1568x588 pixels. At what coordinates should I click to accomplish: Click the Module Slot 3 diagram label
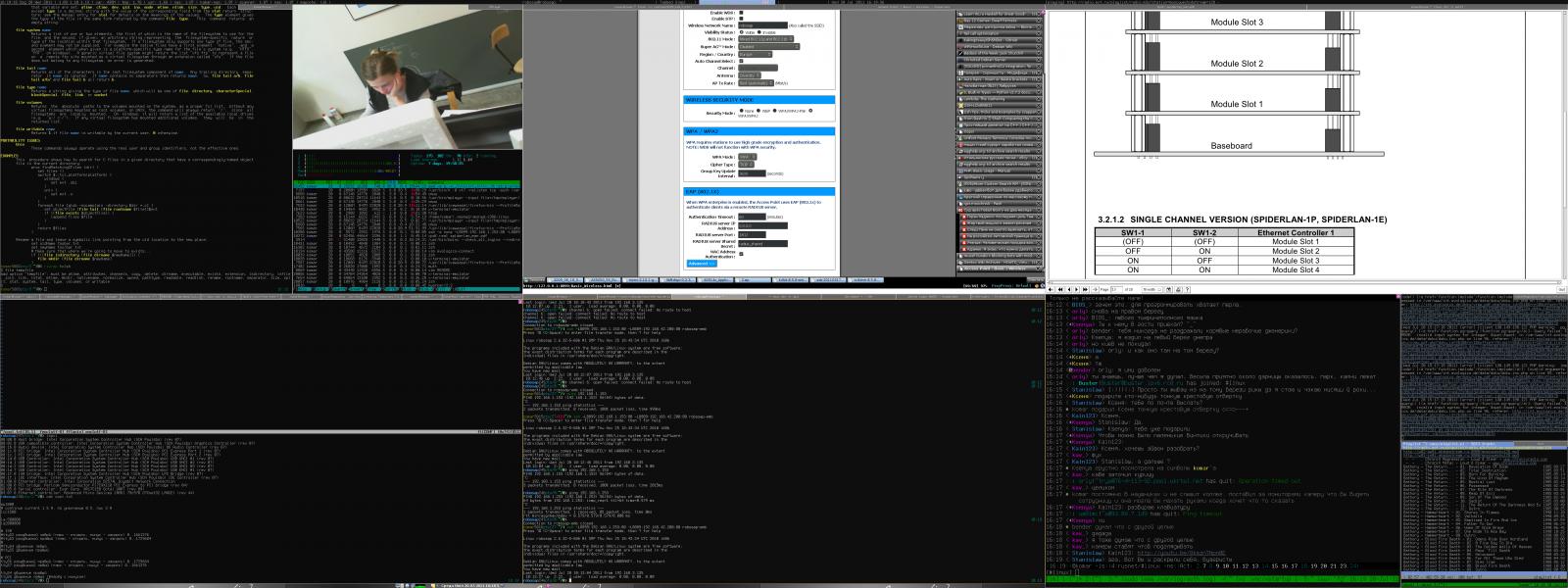click(x=1237, y=22)
